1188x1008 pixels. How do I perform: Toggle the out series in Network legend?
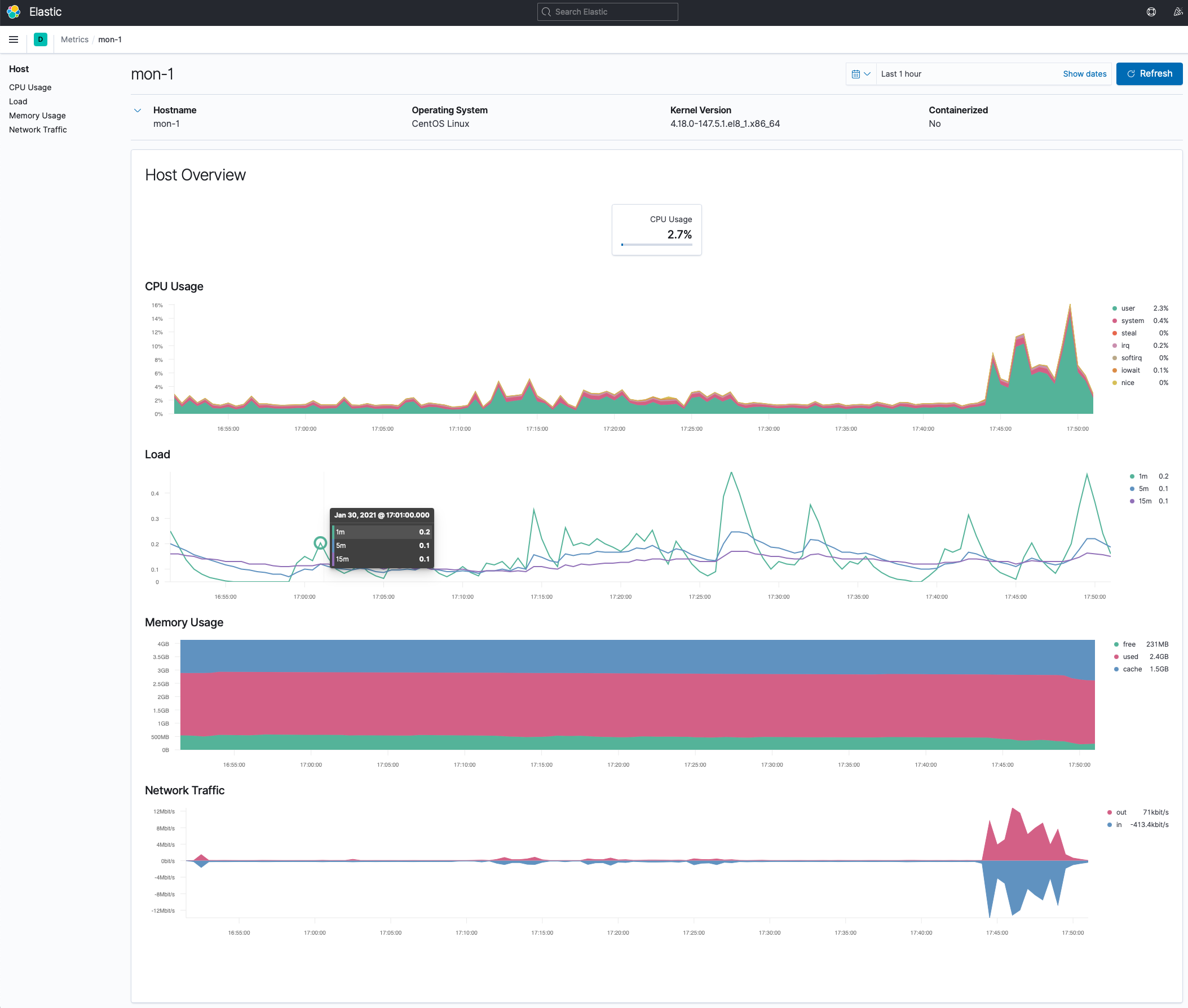pyautogui.click(x=1138, y=812)
